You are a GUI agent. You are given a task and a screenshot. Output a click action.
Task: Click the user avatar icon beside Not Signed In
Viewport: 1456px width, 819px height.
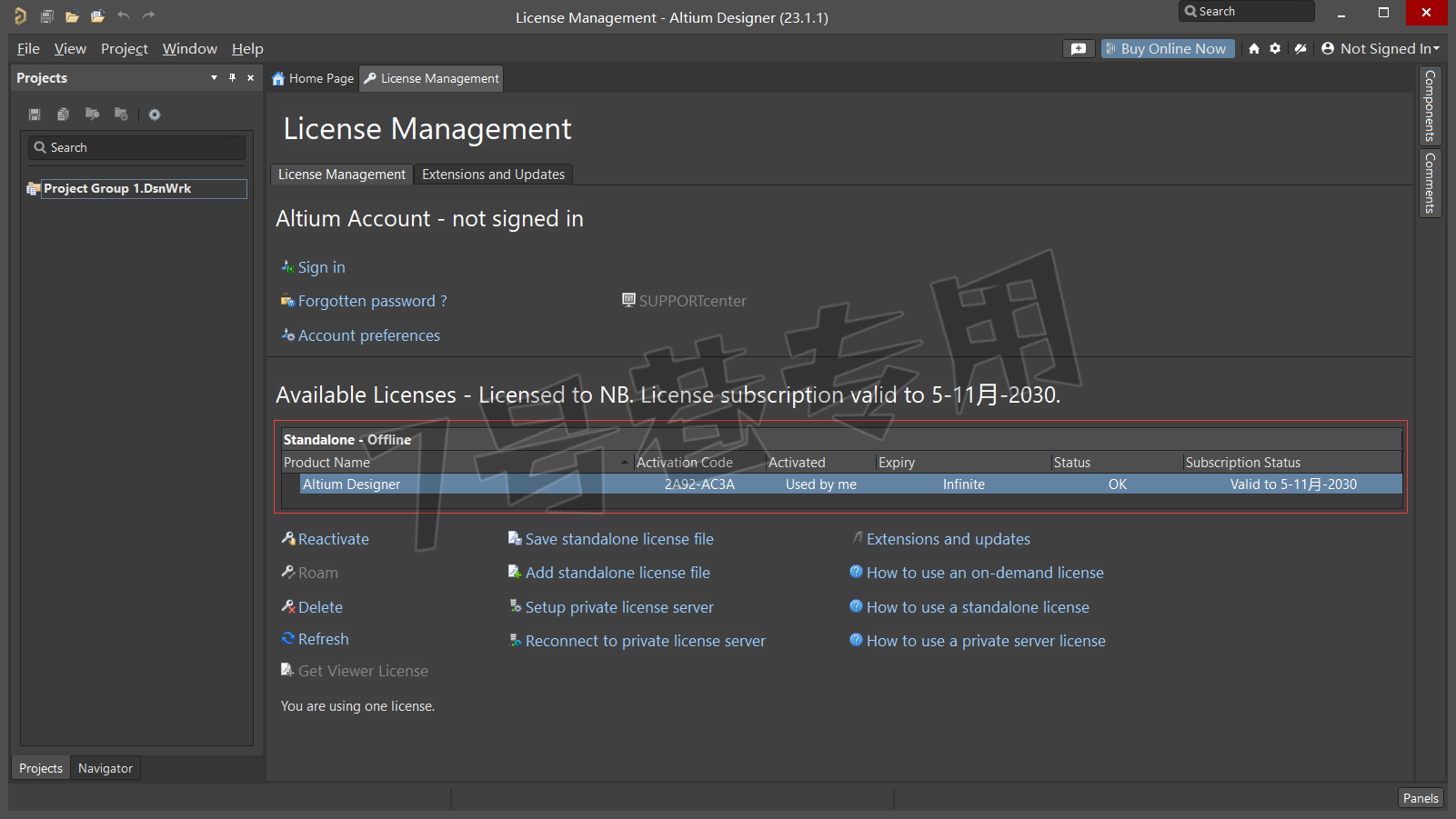(1328, 49)
